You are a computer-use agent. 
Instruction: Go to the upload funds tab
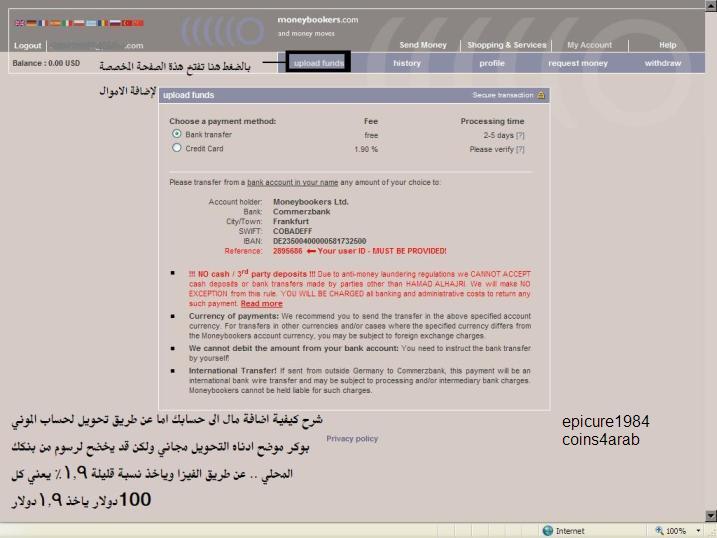click(x=318, y=63)
